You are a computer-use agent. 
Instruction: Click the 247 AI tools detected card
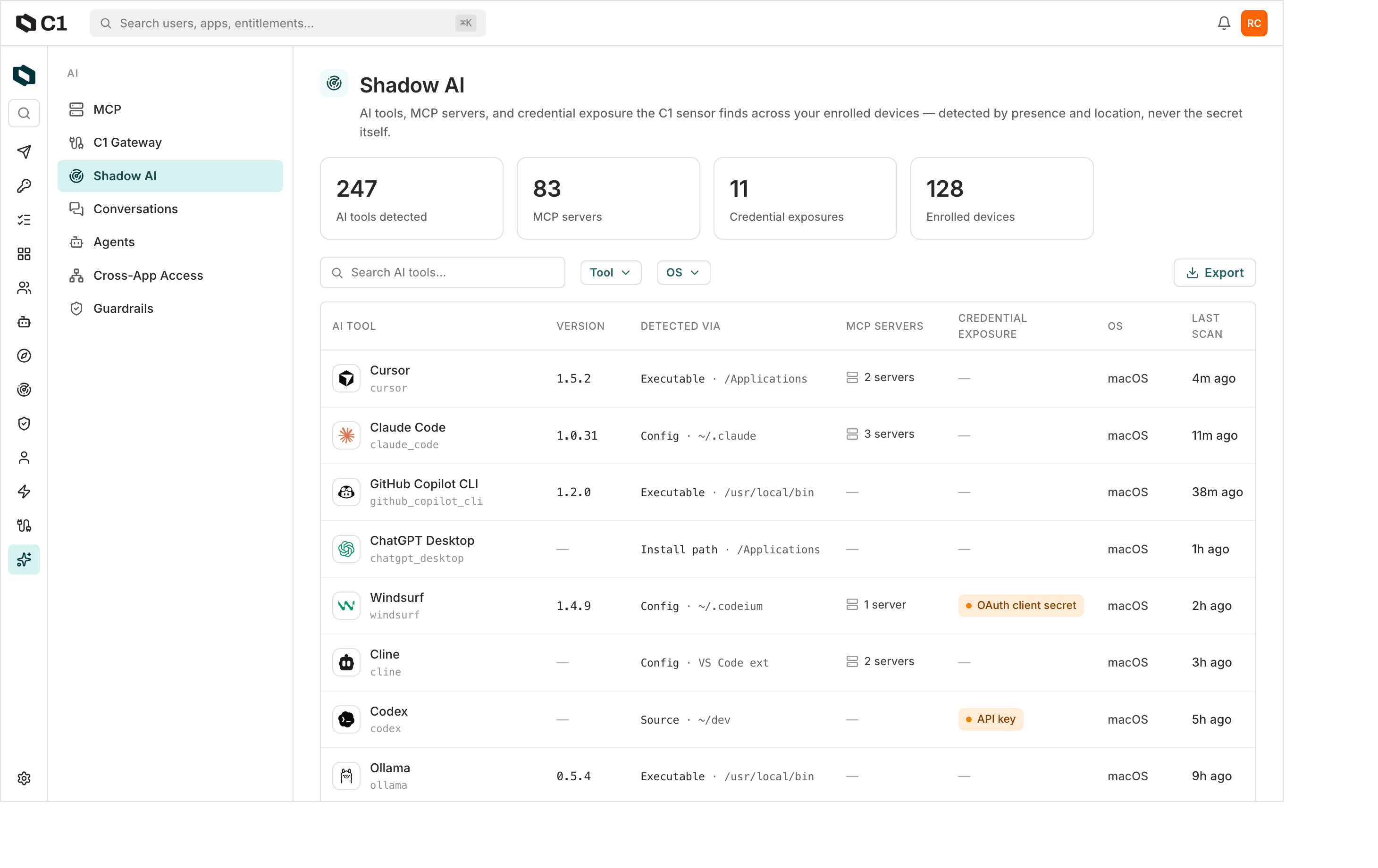(412, 199)
